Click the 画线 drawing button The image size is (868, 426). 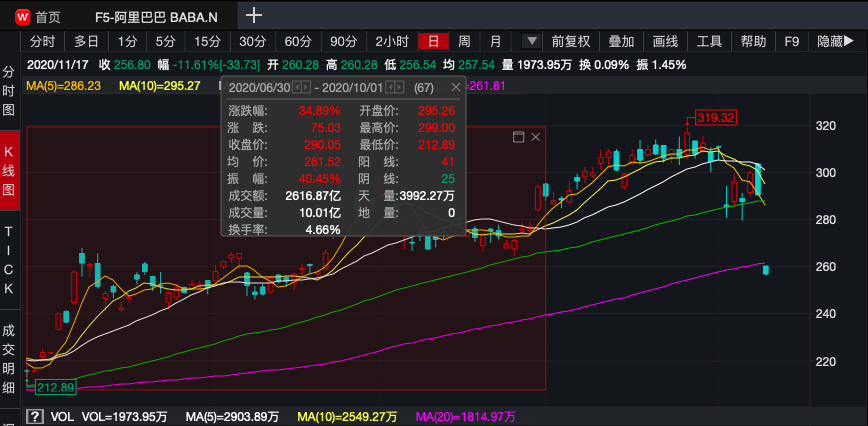[x=665, y=42]
